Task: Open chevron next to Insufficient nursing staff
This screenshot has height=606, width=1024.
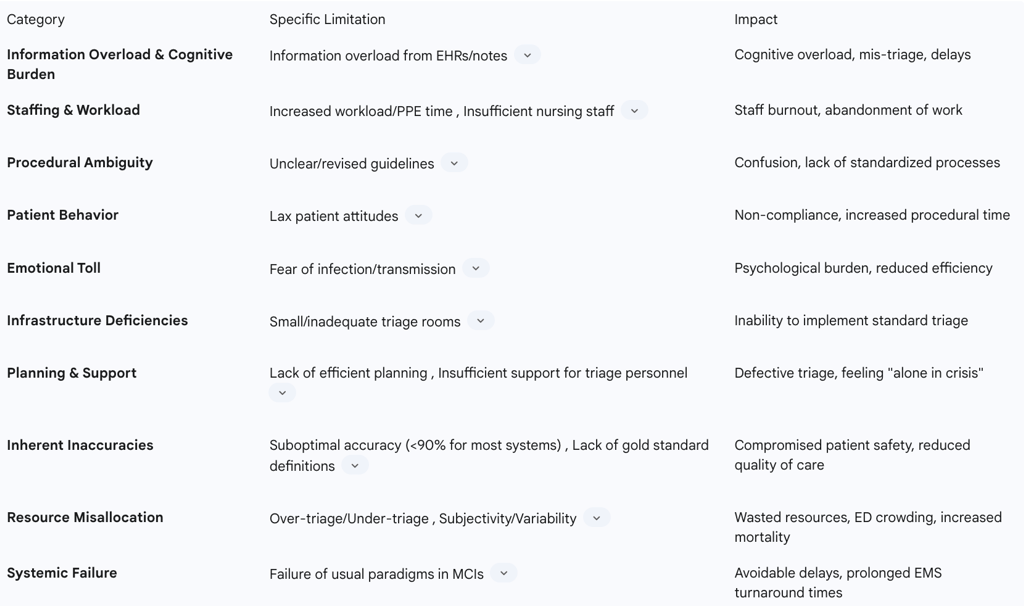Action: [x=634, y=111]
